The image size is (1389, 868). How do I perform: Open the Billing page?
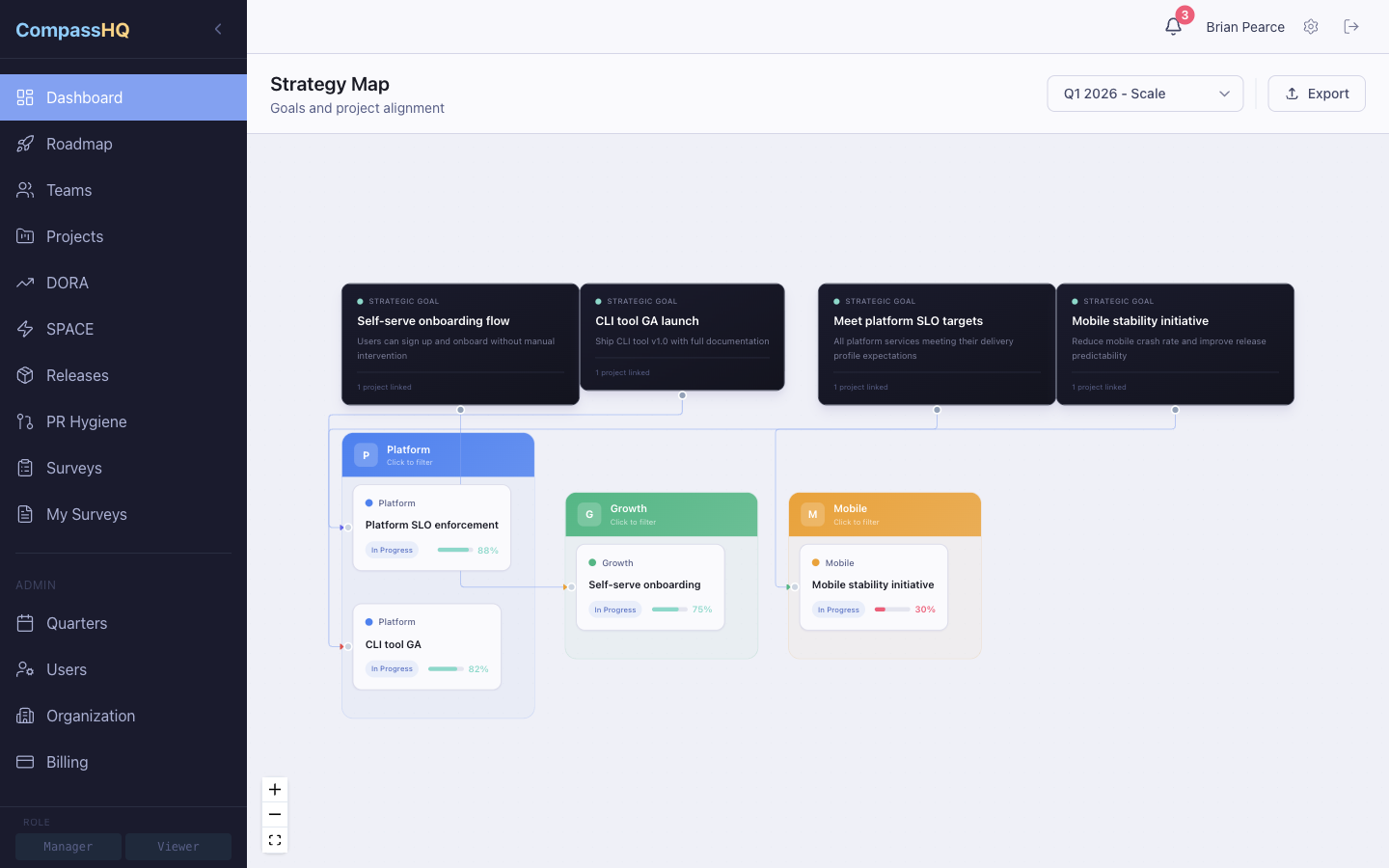pyautogui.click(x=67, y=762)
